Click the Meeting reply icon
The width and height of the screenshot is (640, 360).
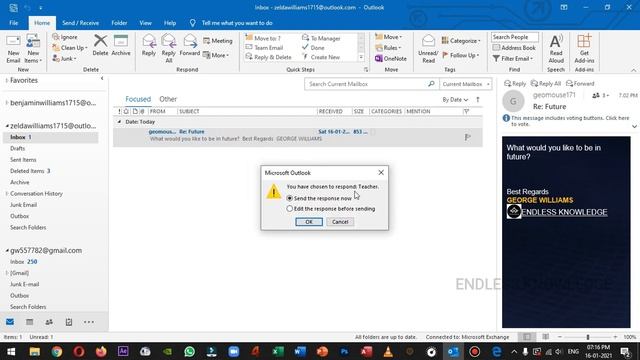[207, 41]
